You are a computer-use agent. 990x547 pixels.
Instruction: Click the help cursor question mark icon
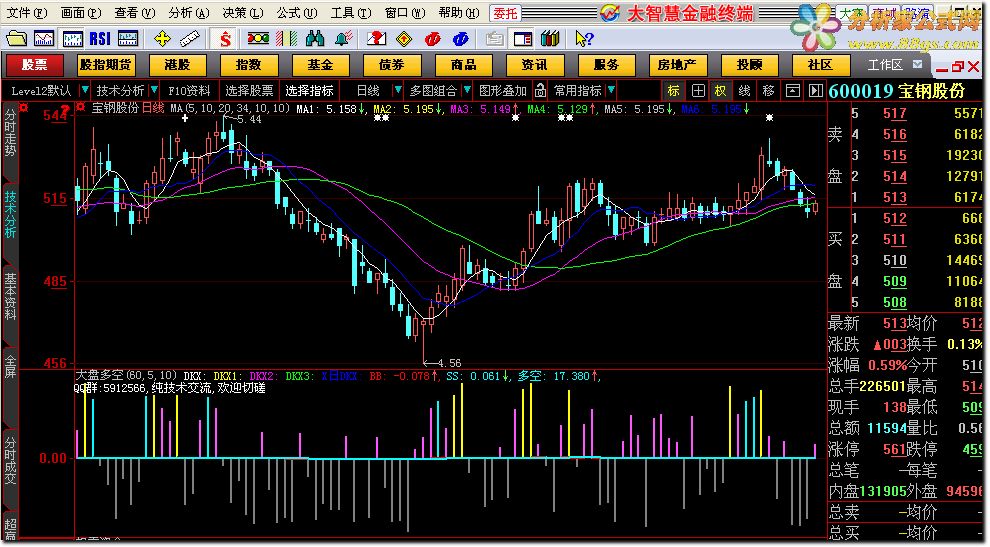pyautogui.click(x=585, y=39)
